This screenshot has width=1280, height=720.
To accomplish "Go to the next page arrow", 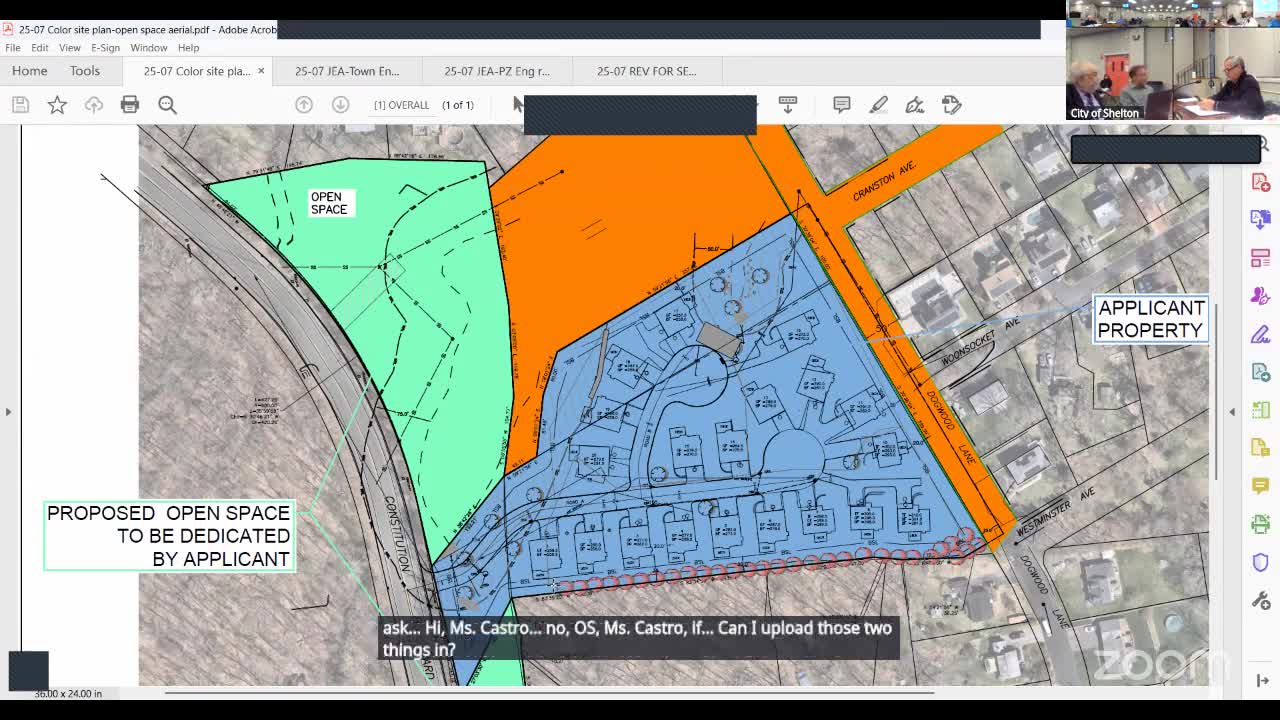I will (340, 105).
